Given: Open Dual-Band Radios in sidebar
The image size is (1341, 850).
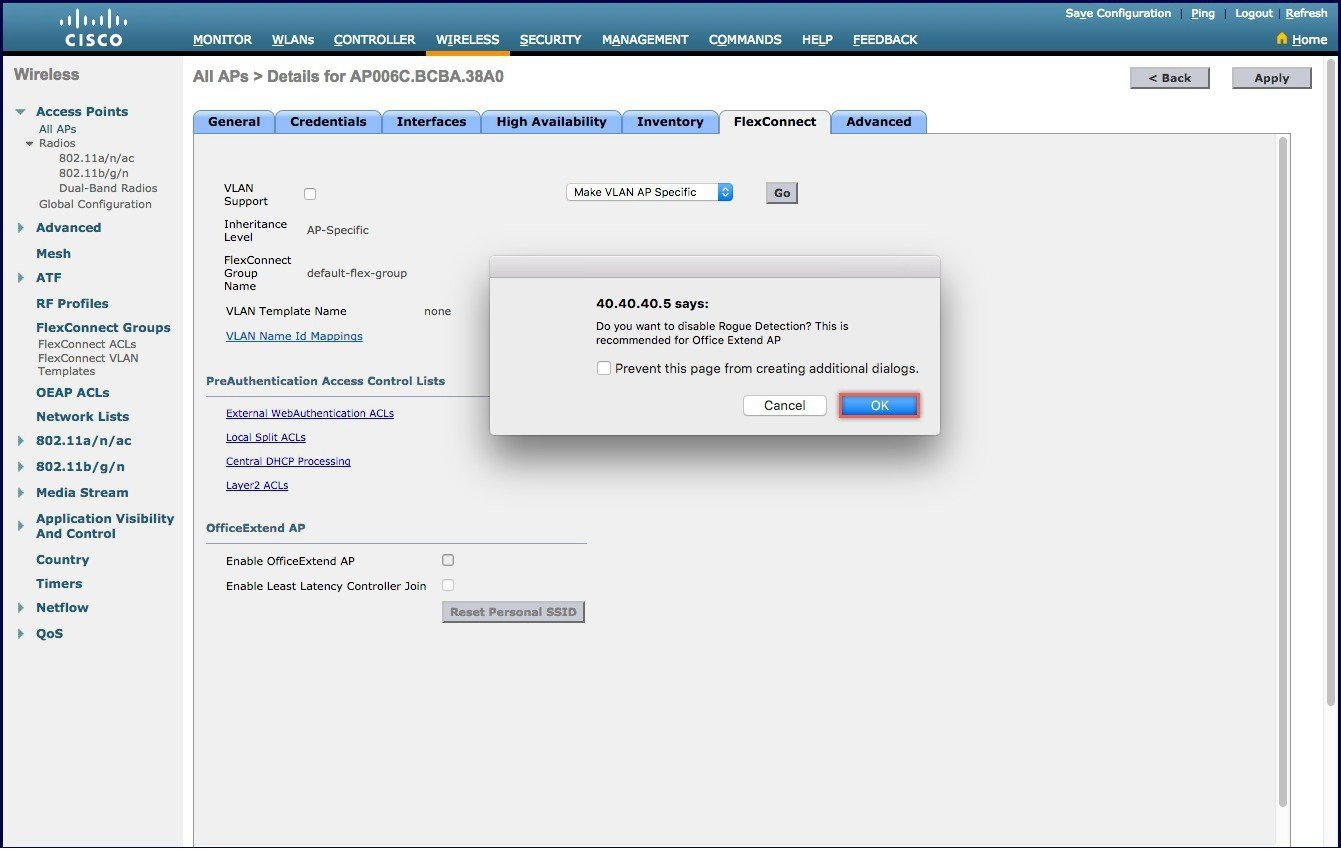Looking at the screenshot, I should (x=108, y=188).
